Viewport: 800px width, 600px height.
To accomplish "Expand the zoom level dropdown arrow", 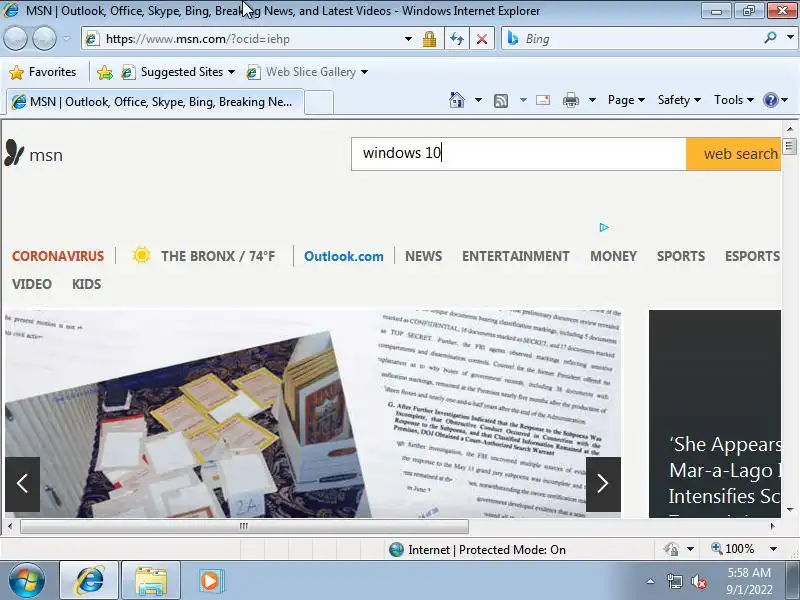I will 773,549.
